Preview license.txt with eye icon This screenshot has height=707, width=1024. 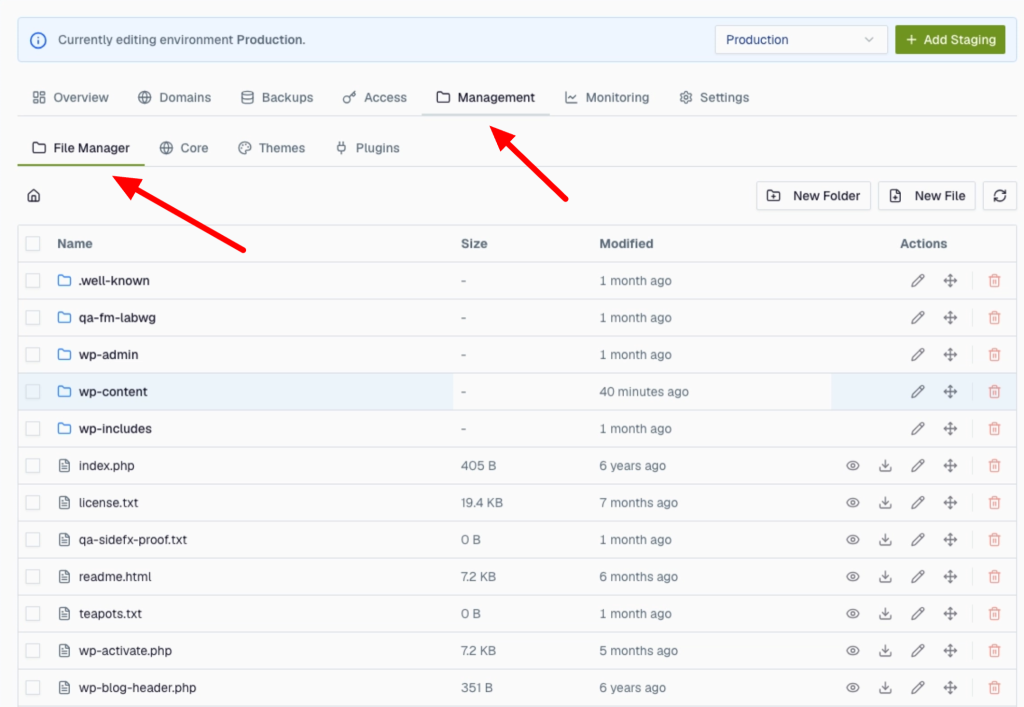(852, 503)
